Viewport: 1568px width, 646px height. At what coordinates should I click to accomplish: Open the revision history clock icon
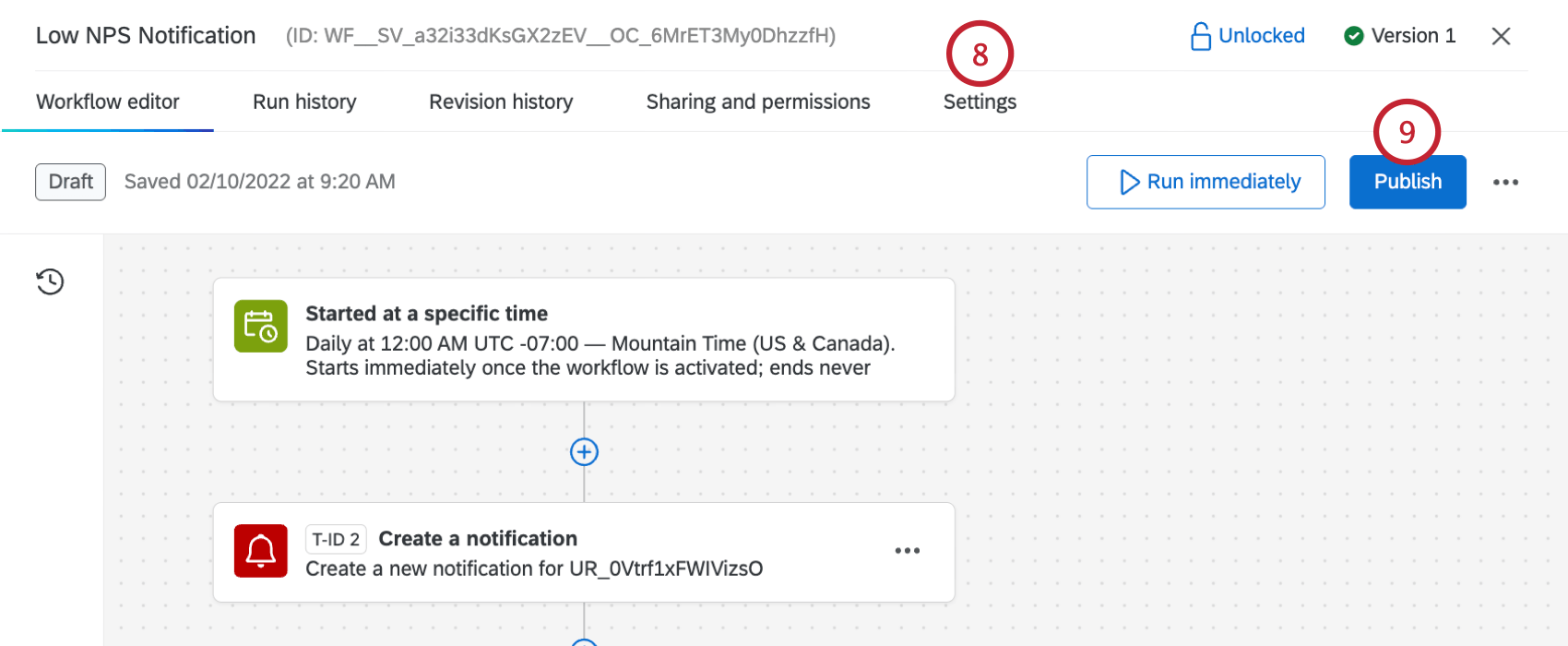(50, 281)
